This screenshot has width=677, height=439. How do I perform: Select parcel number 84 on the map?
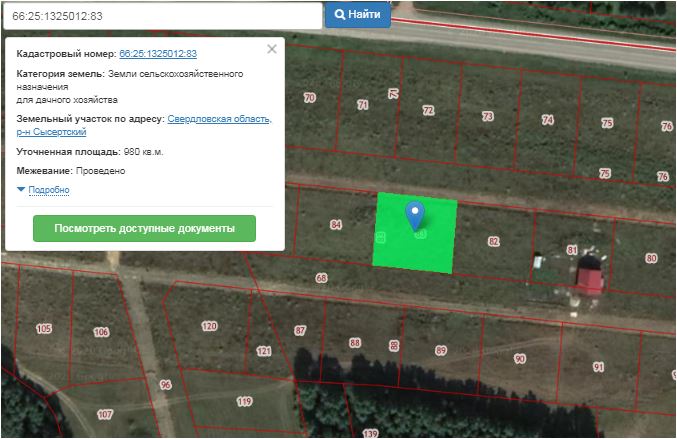point(336,225)
